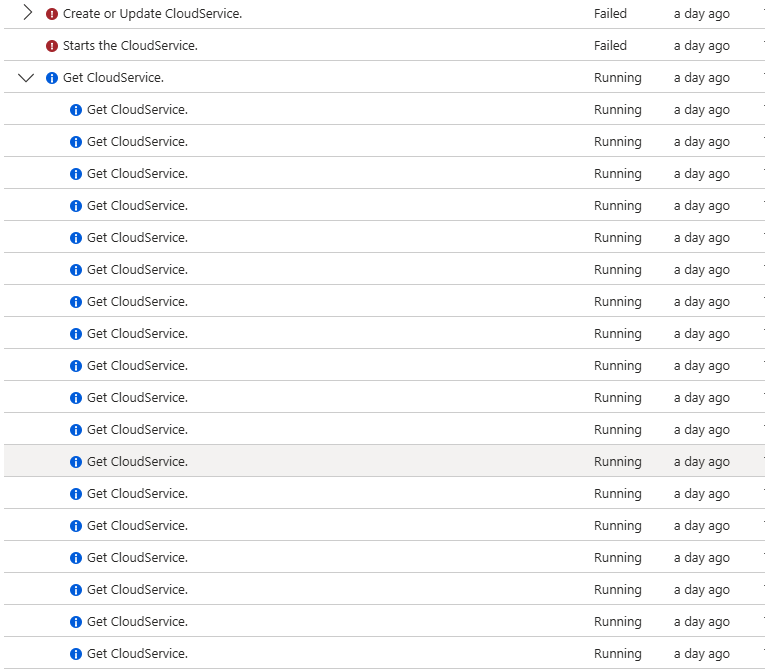Click the error icon beside Starts the CloudService

(x=52, y=46)
